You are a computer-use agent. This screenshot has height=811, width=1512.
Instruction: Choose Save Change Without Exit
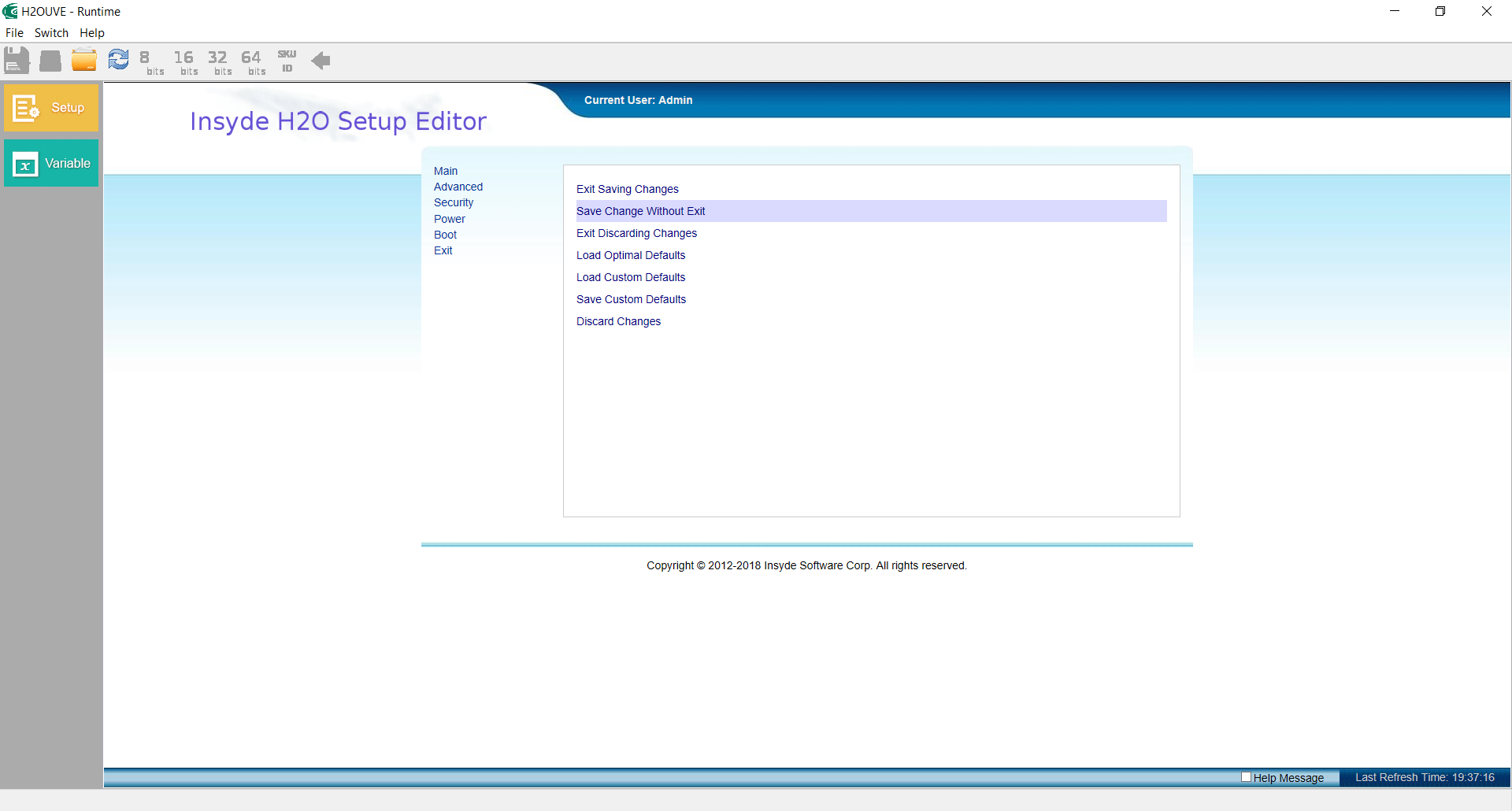click(x=871, y=211)
